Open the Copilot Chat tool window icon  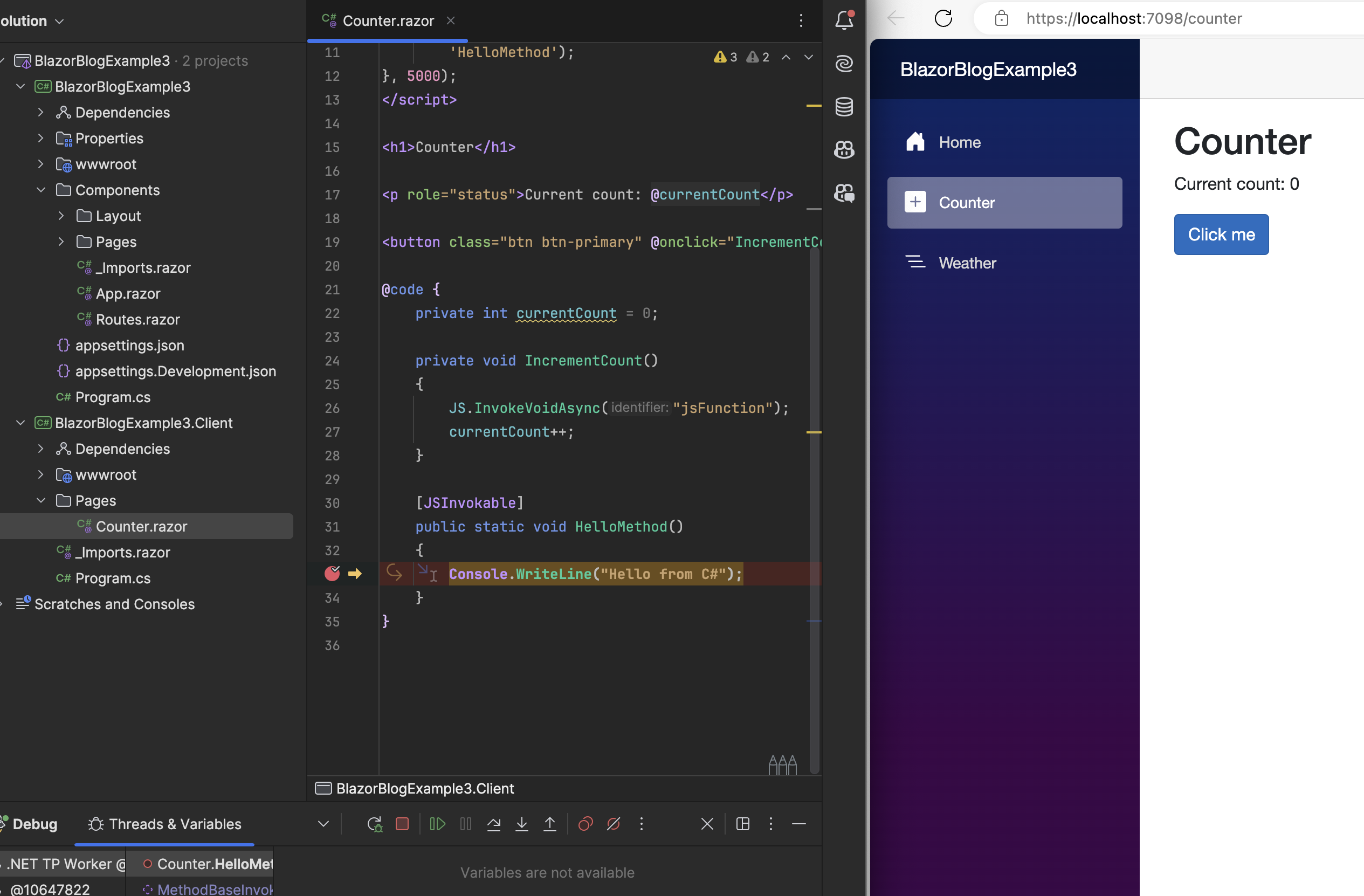(x=844, y=192)
